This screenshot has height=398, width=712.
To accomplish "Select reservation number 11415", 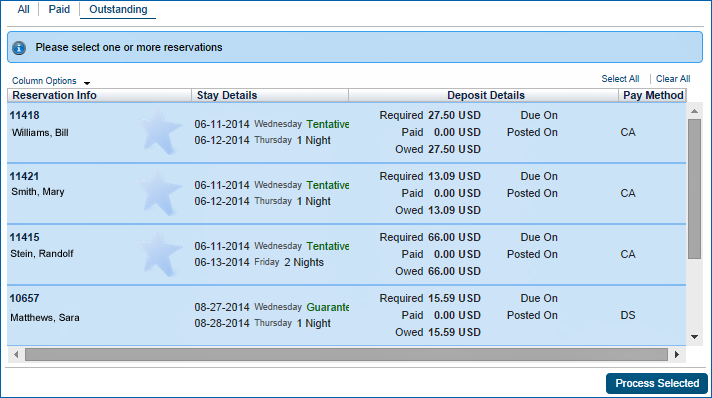I will click(x=25, y=237).
